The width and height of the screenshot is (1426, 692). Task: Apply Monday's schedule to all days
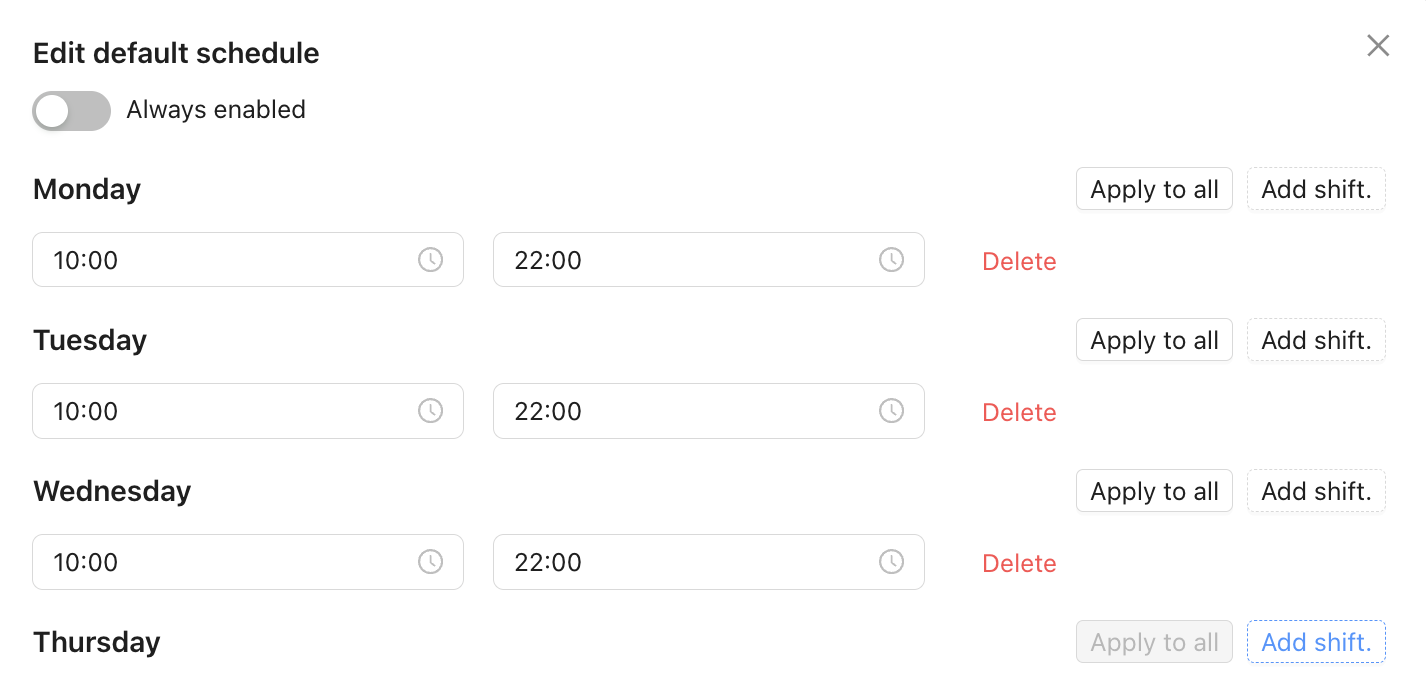tap(1154, 189)
